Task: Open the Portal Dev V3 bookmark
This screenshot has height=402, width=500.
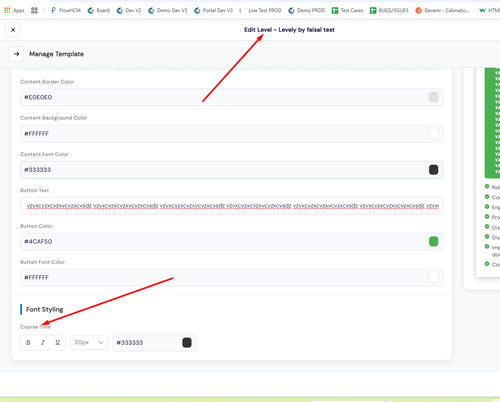Action: (x=214, y=10)
